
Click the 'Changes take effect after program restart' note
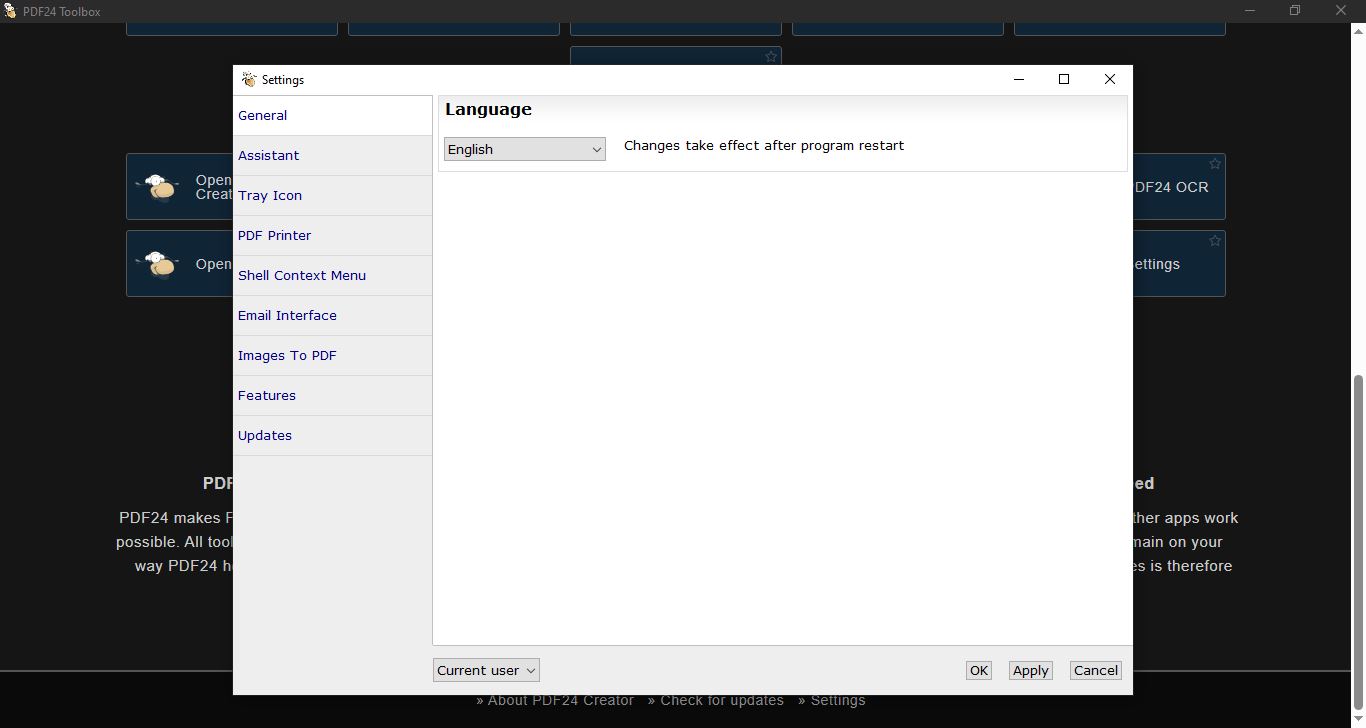(764, 146)
